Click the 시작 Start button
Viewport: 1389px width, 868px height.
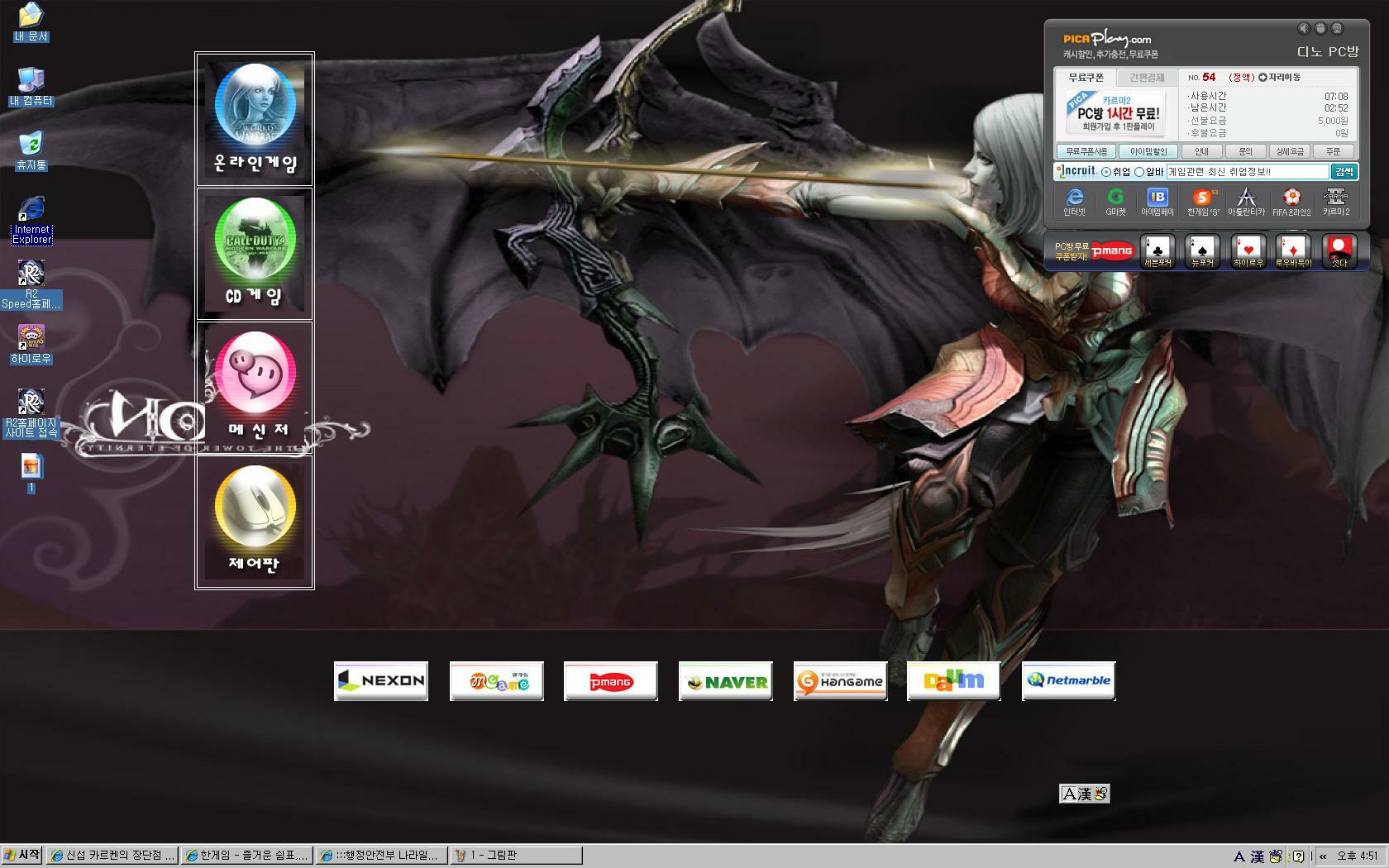pyautogui.click(x=21, y=856)
